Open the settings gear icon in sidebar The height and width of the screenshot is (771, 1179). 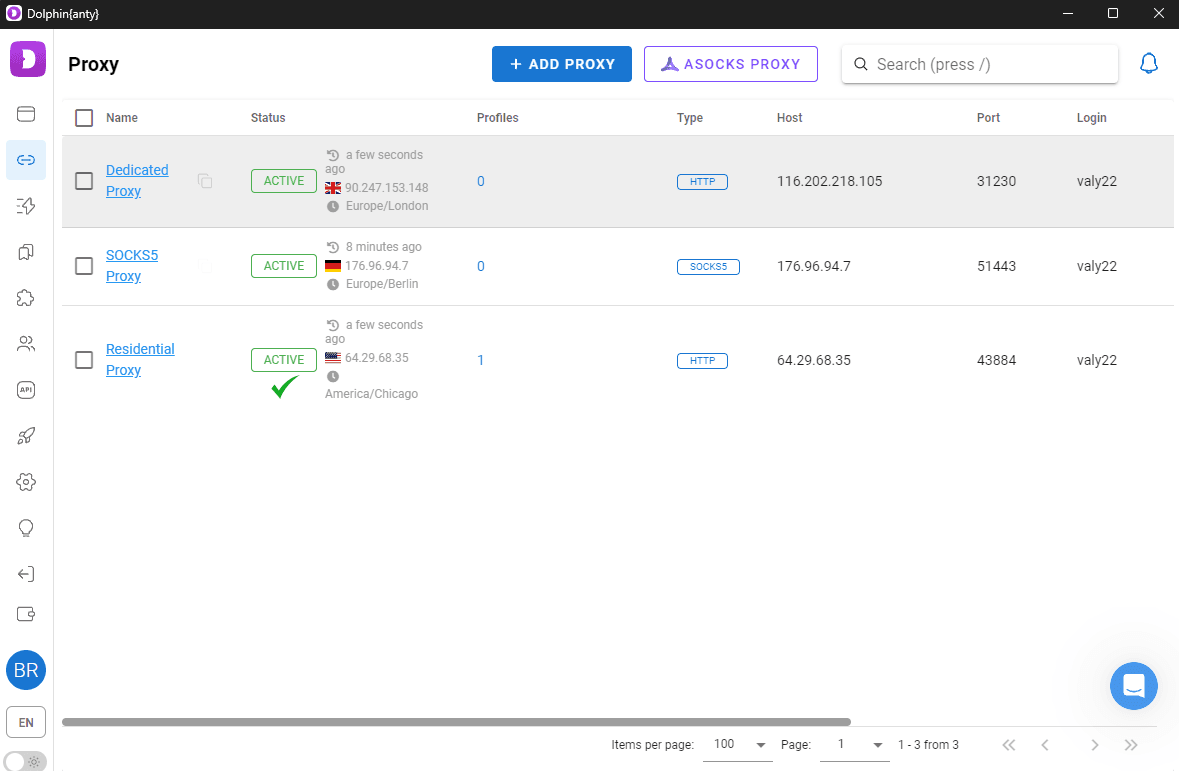tap(26, 482)
